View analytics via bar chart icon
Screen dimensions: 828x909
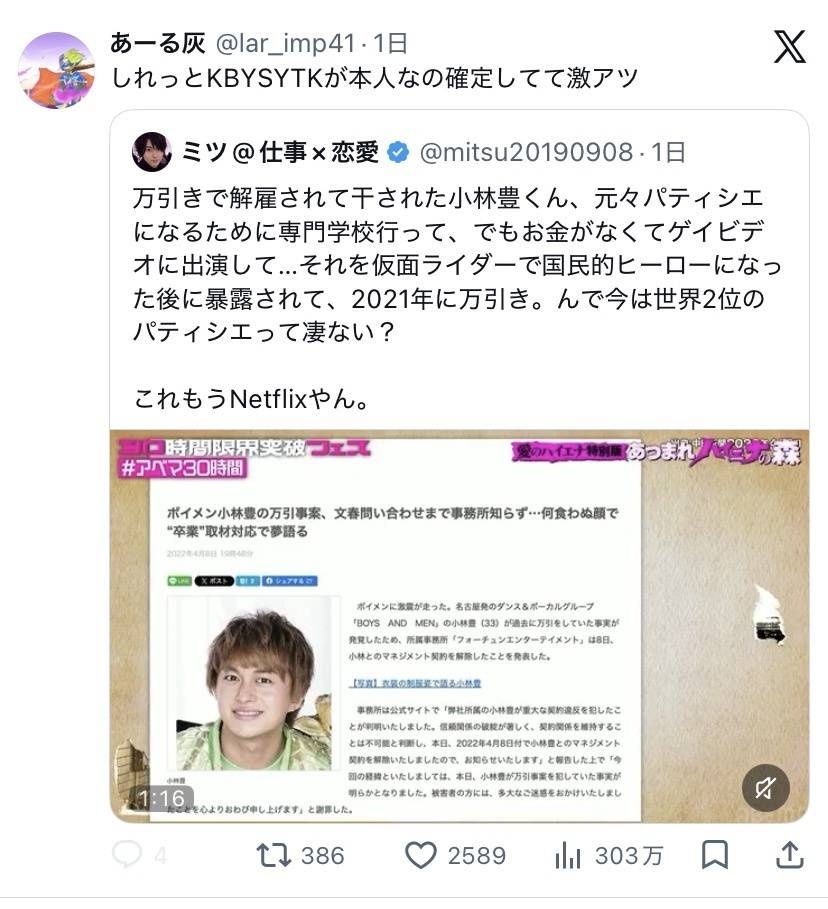pyautogui.click(x=567, y=855)
